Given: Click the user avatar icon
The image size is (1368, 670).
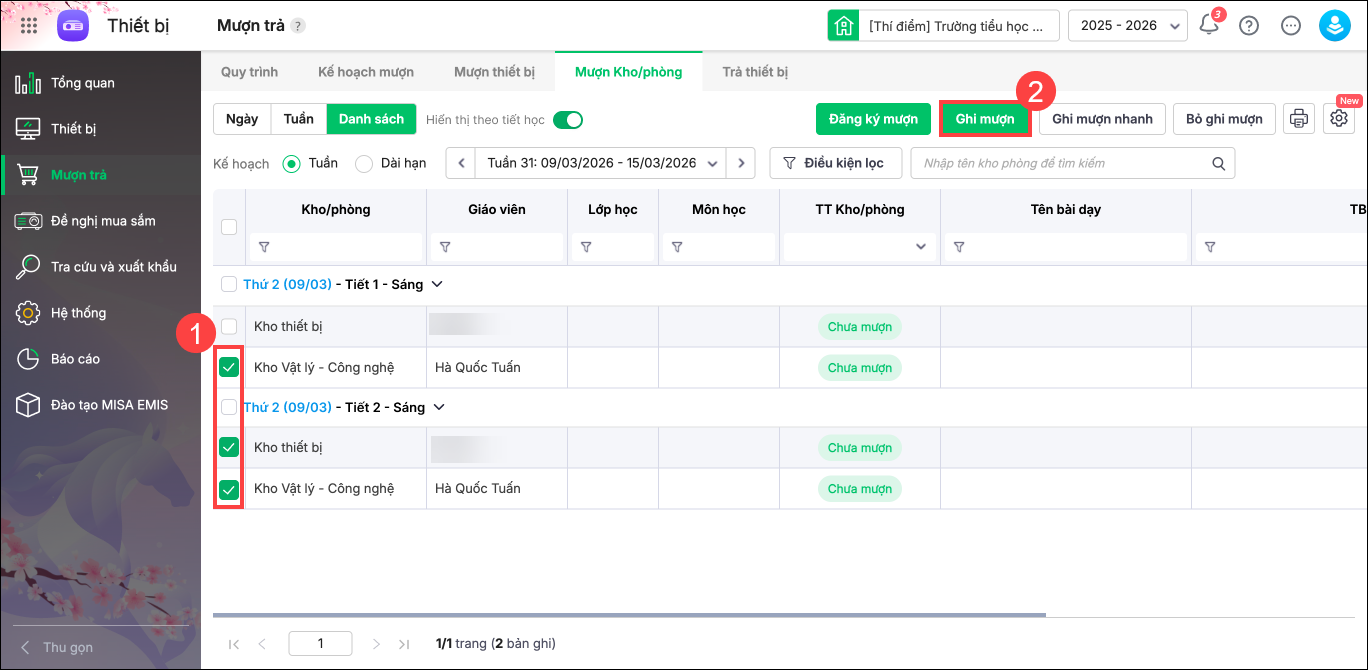Looking at the screenshot, I should coord(1335,26).
